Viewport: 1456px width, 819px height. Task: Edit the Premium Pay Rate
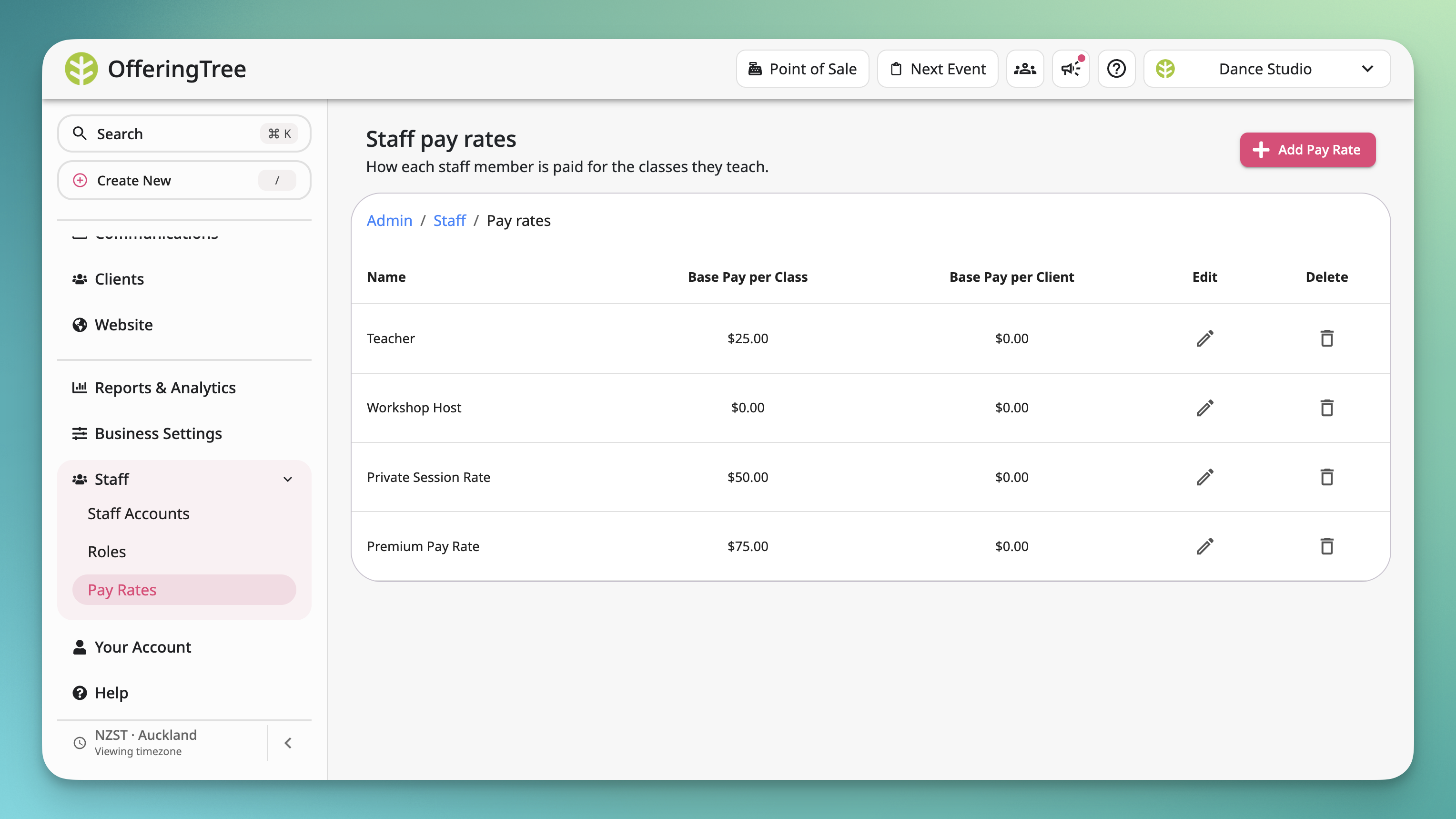point(1204,546)
